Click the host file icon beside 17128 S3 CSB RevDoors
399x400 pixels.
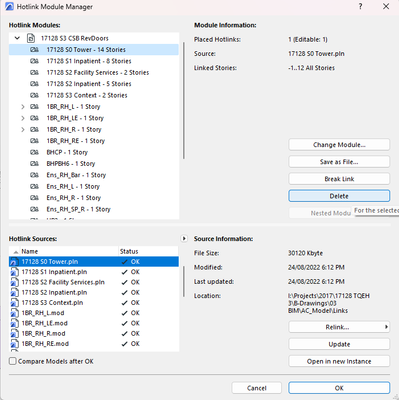click(x=31, y=38)
